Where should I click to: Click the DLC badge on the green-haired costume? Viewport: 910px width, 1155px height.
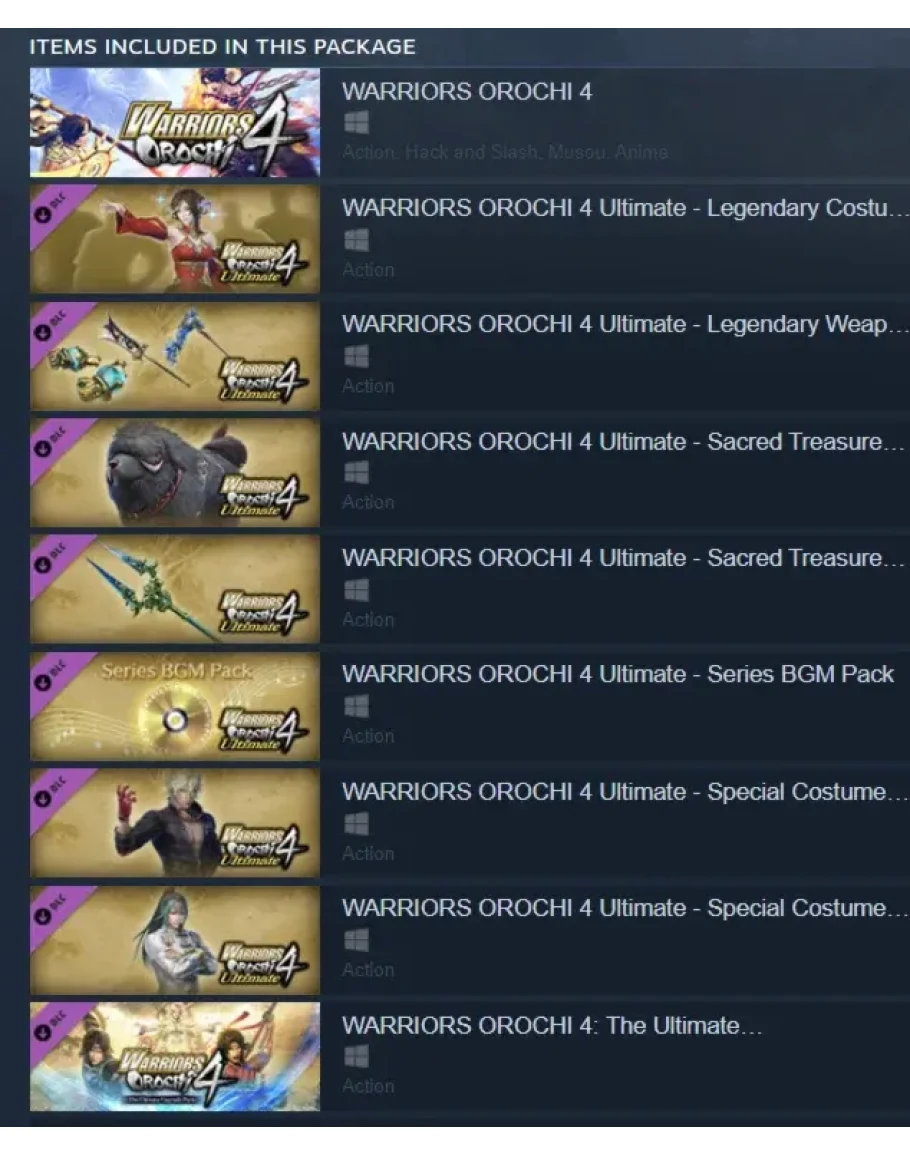pyautogui.click(x=53, y=909)
